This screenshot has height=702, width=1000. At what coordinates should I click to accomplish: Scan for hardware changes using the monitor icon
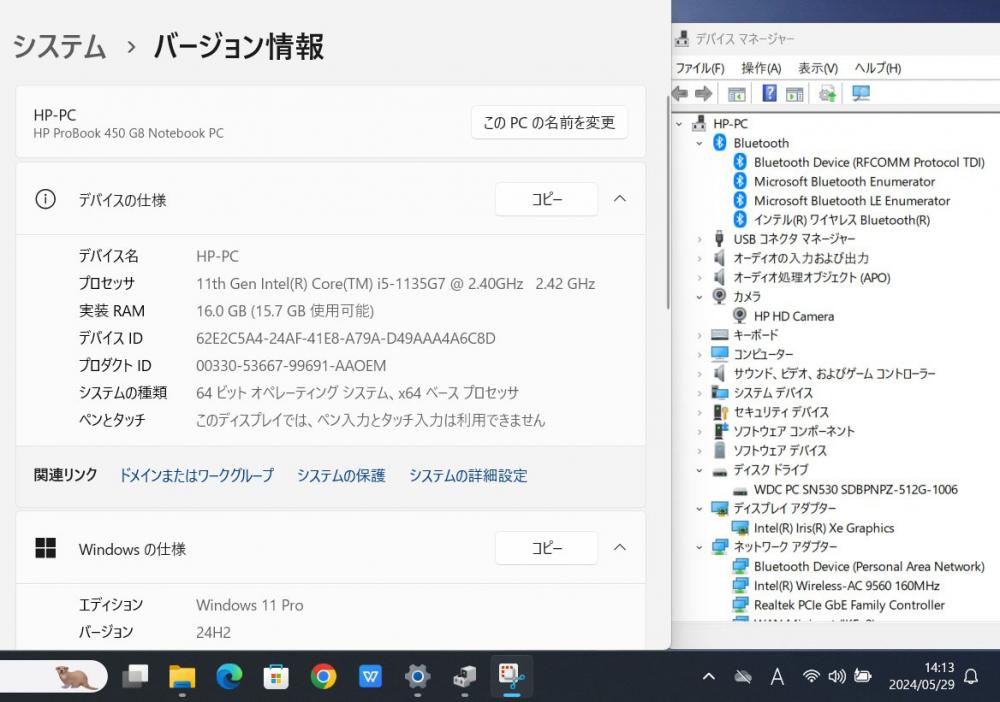861,93
